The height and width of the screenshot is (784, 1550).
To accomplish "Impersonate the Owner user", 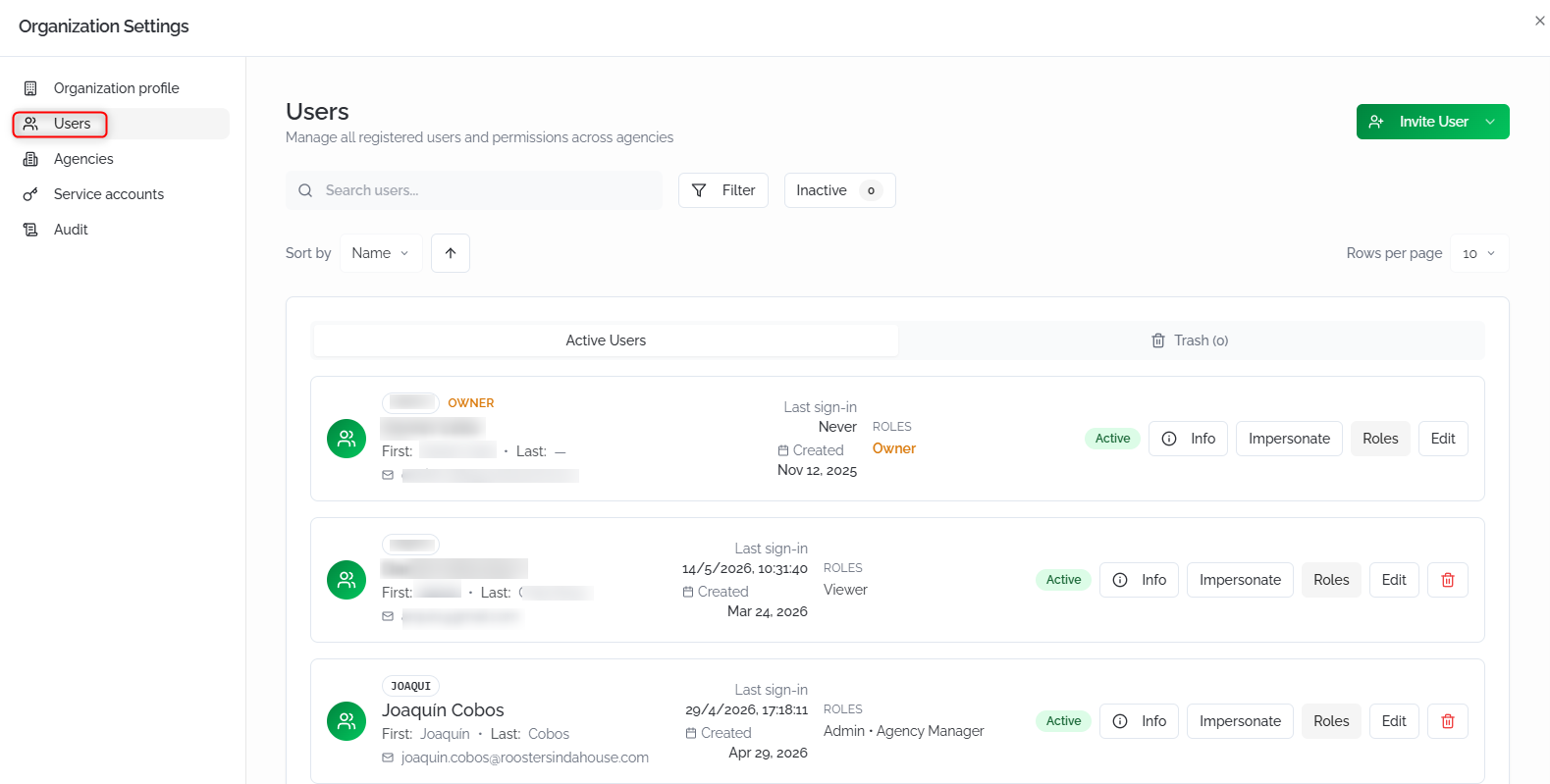I will (1289, 439).
